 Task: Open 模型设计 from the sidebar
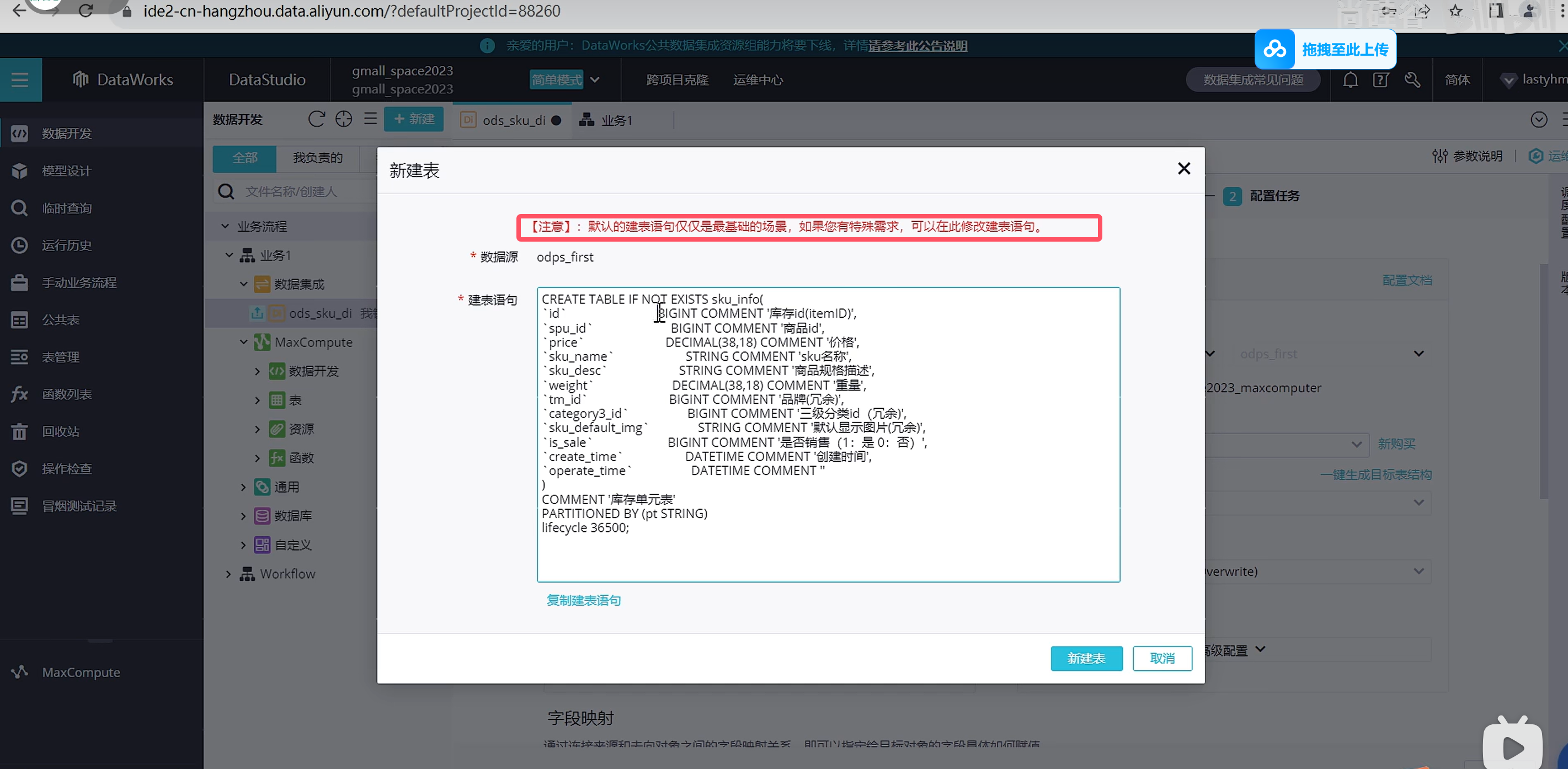click(x=66, y=171)
